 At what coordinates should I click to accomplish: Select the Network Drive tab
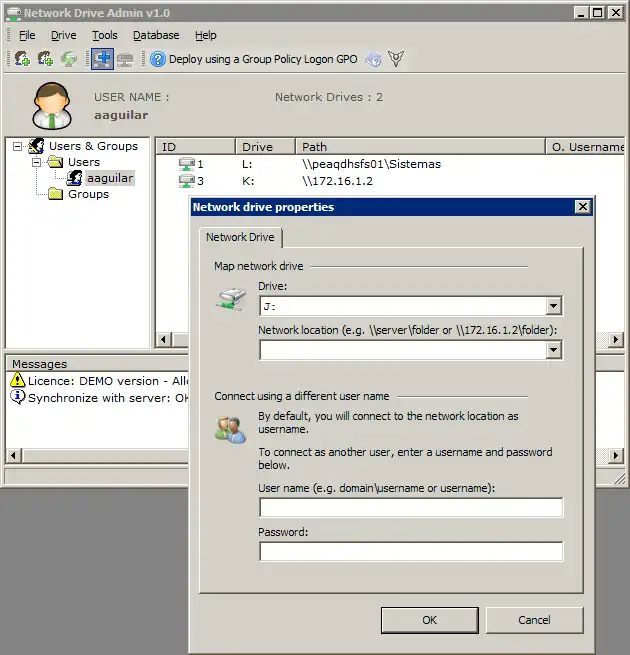point(240,237)
